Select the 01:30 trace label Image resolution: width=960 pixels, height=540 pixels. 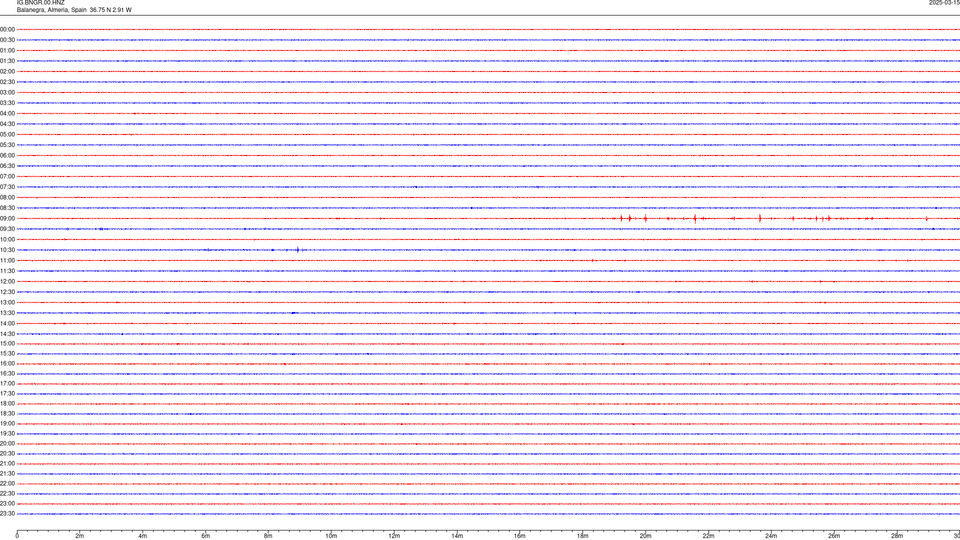click(7, 61)
